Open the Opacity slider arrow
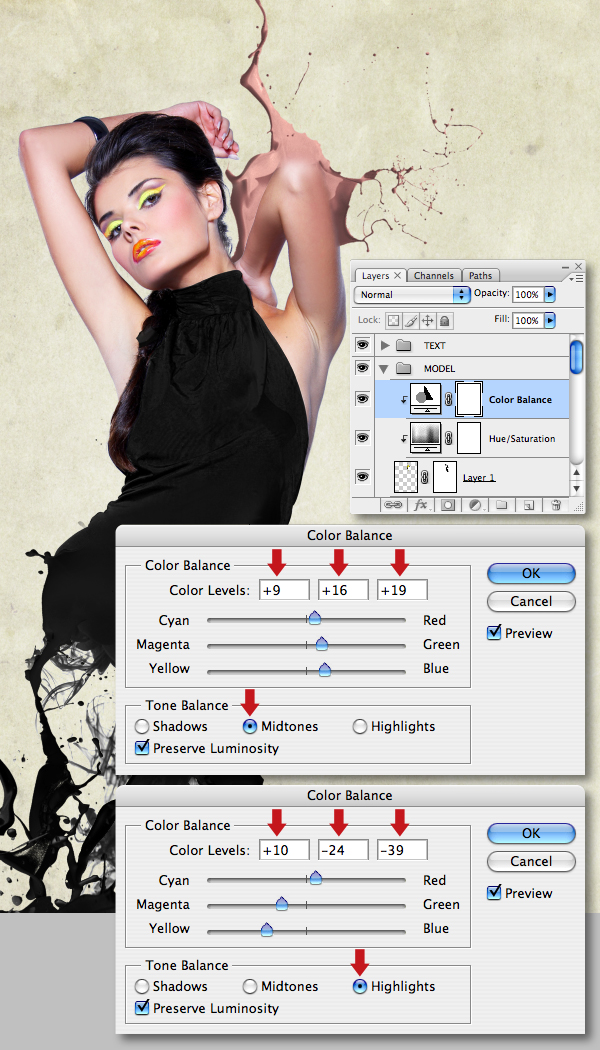This screenshot has height=1050, width=600. [x=550, y=294]
